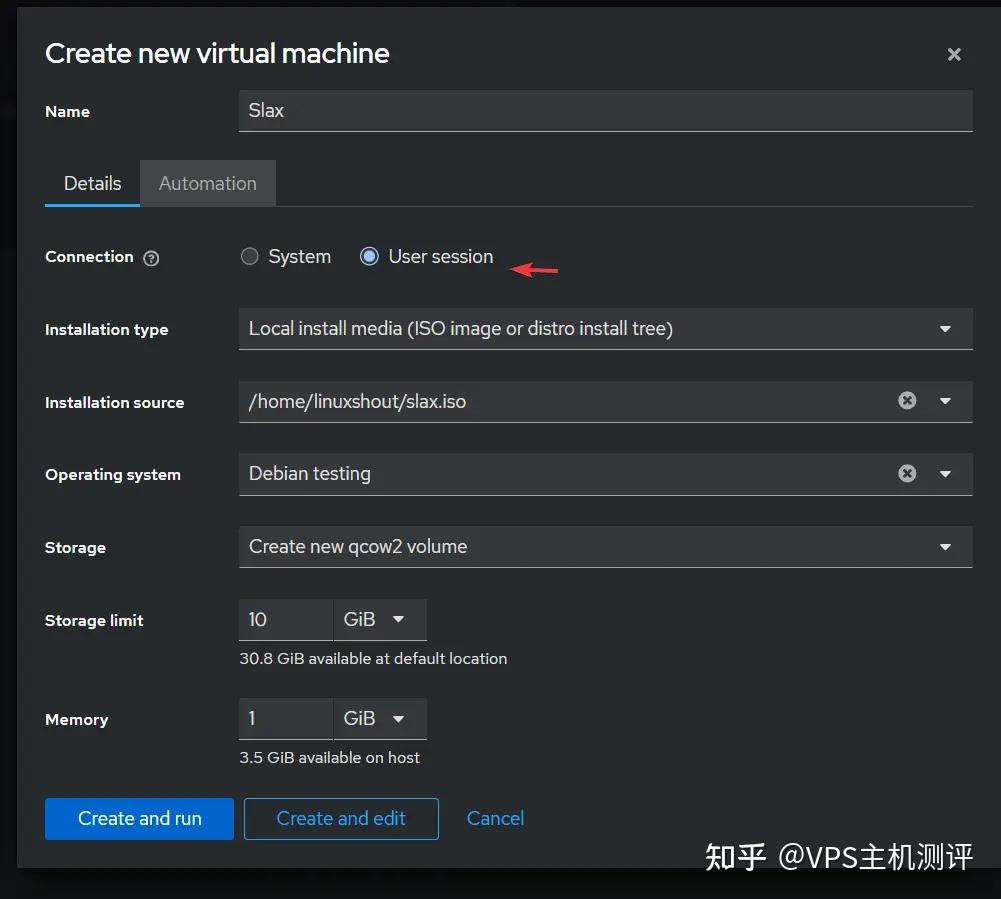The height and width of the screenshot is (899, 1001).
Task: Switch to the Automation tab
Action: point(207,183)
